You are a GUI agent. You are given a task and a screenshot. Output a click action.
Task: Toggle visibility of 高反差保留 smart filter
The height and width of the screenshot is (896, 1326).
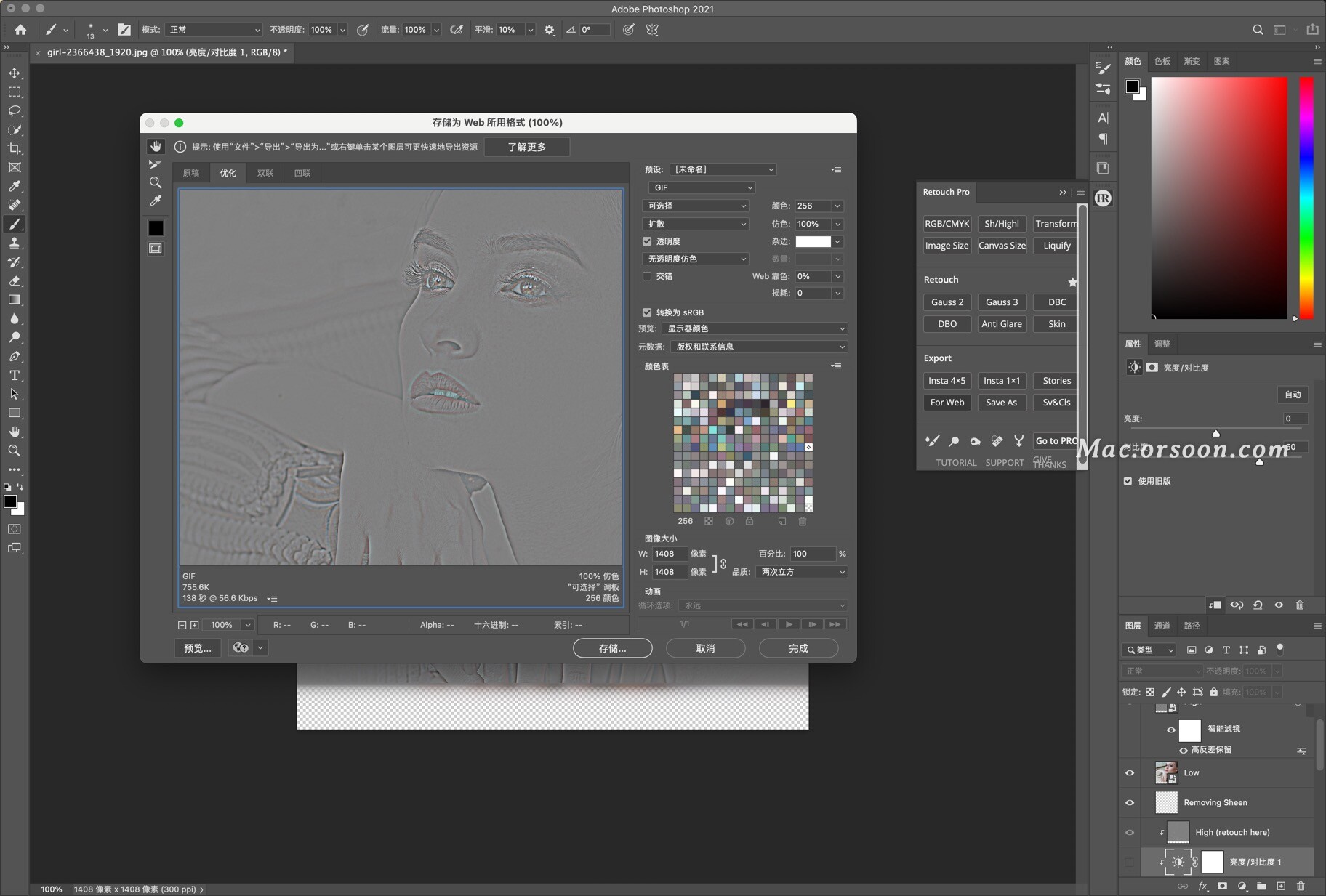pos(1184,750)
